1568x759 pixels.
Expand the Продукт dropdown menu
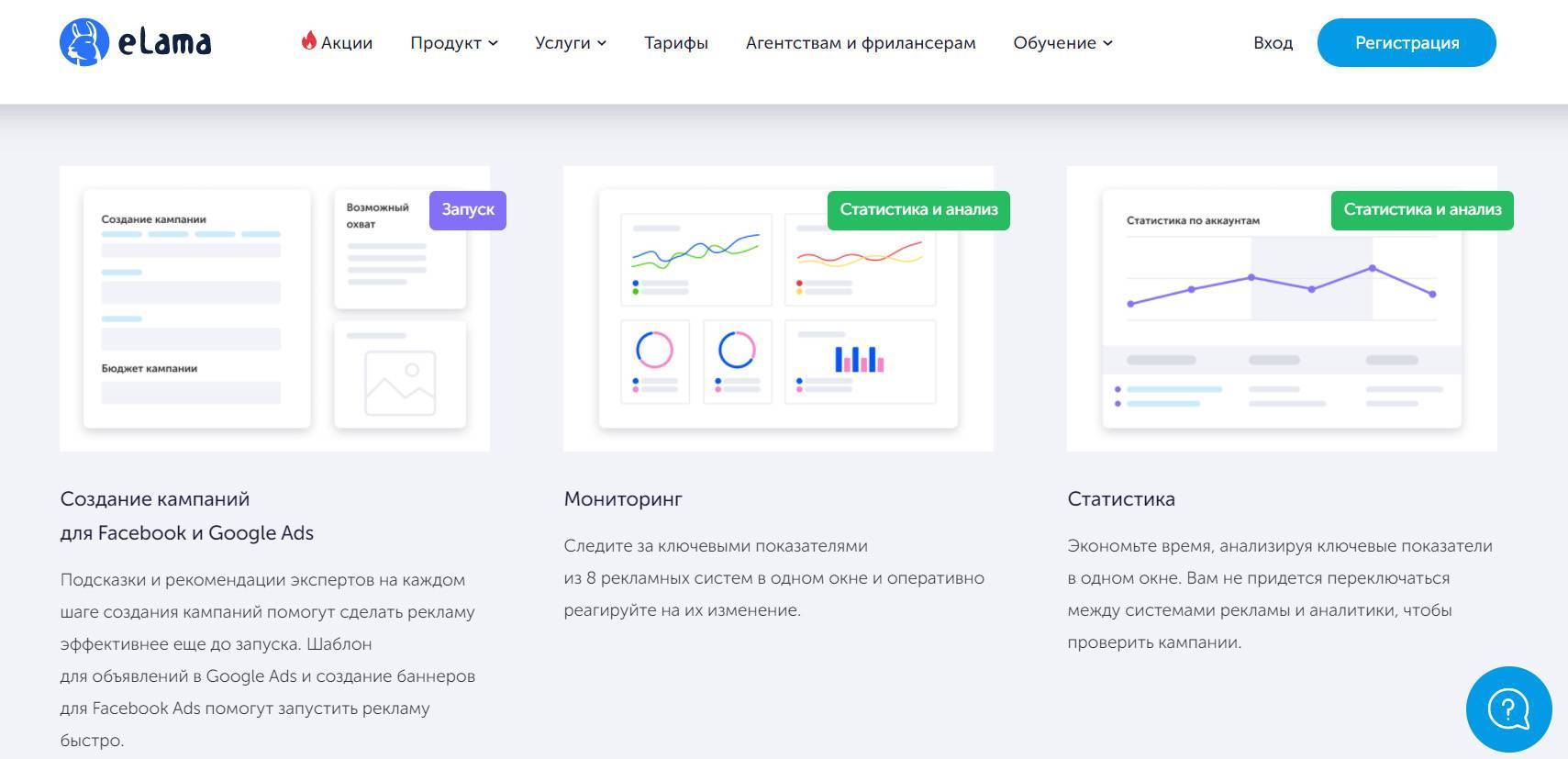pyautogui.click(x=453, y=43)
